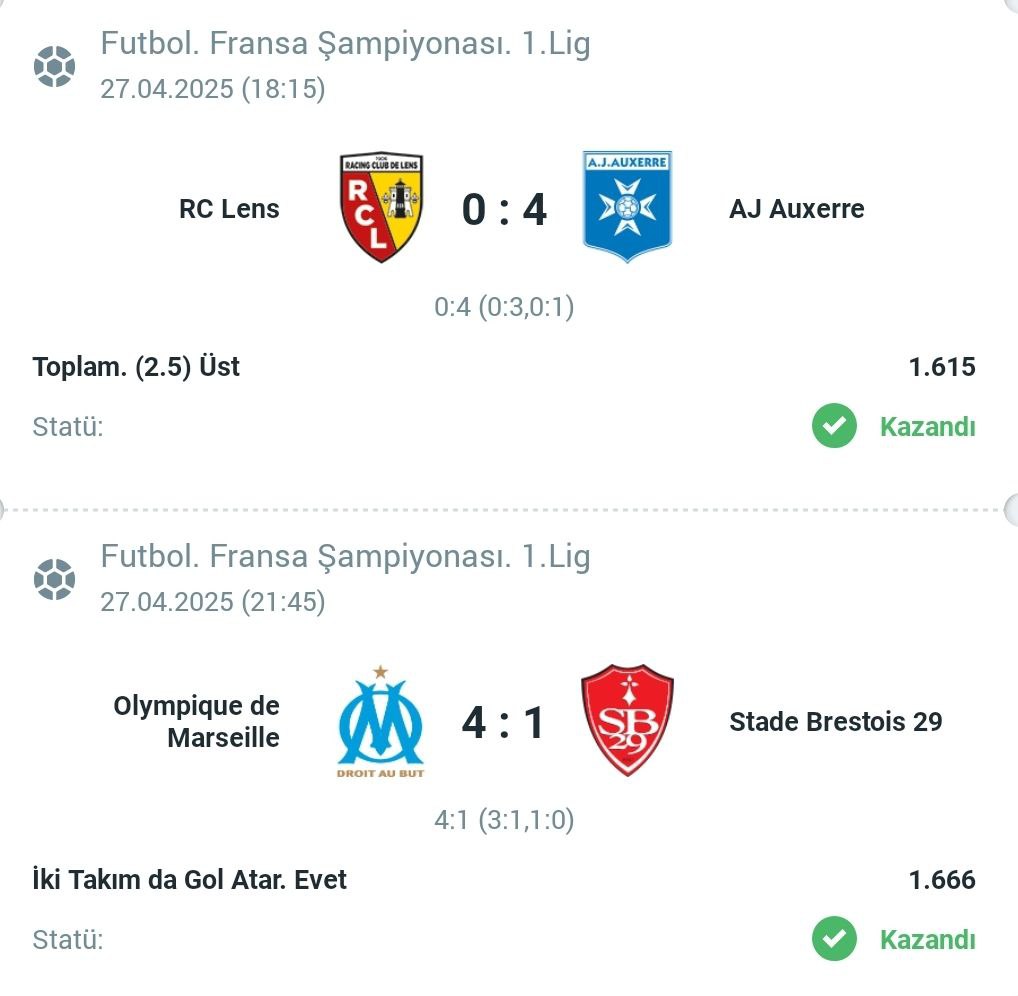Click the AJ Auxerre club crest
The width and height of the screenshot is (1018, 996).
coord(627,206)
